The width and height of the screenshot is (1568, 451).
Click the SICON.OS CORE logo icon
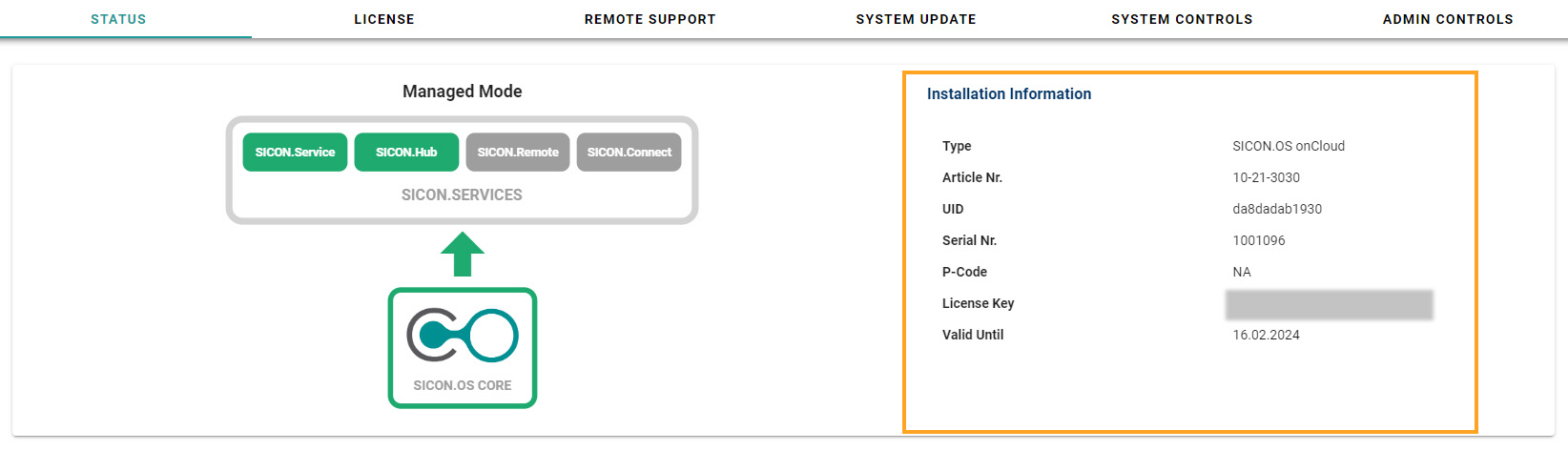point(463,336)
